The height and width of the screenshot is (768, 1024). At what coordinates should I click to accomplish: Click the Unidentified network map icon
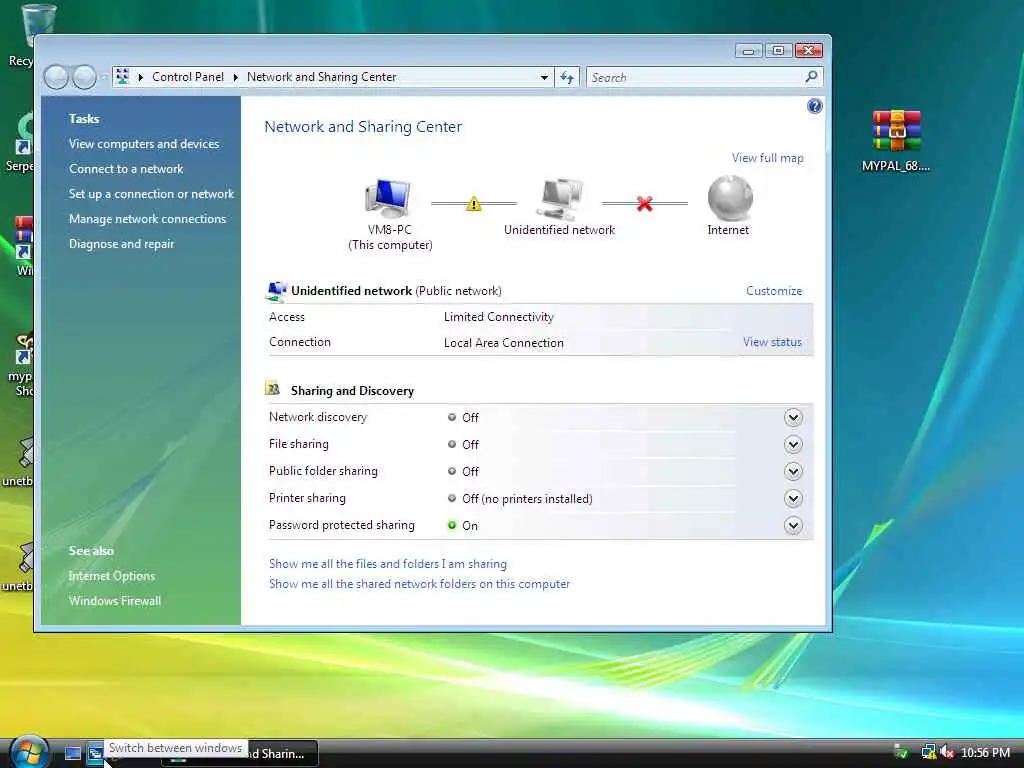(x=560, y=199)
